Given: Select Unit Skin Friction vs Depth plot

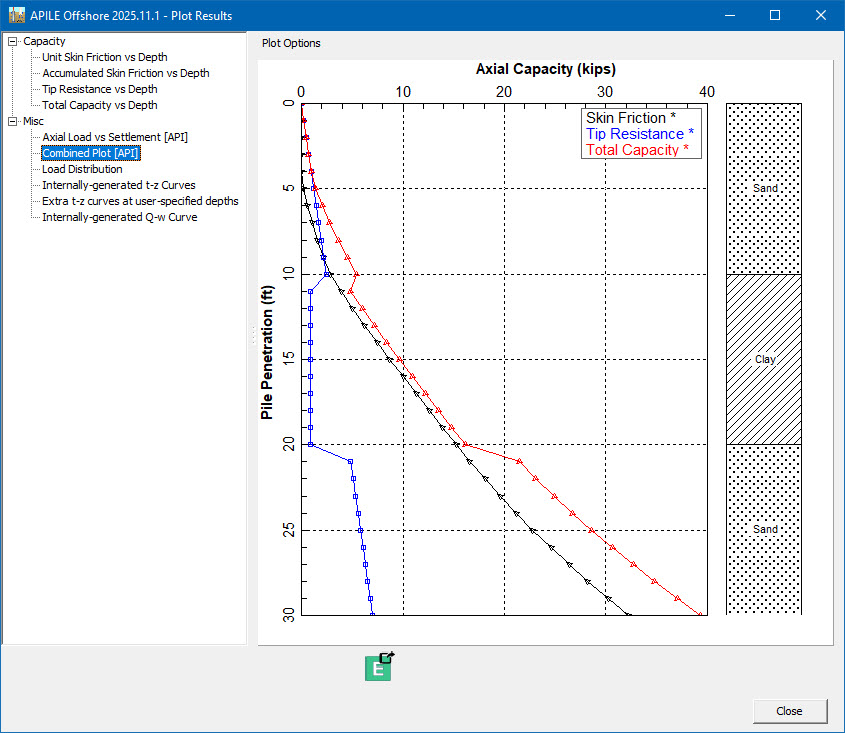Looking at the screenshot, I should pyautogui.click(x=103, y=57).
